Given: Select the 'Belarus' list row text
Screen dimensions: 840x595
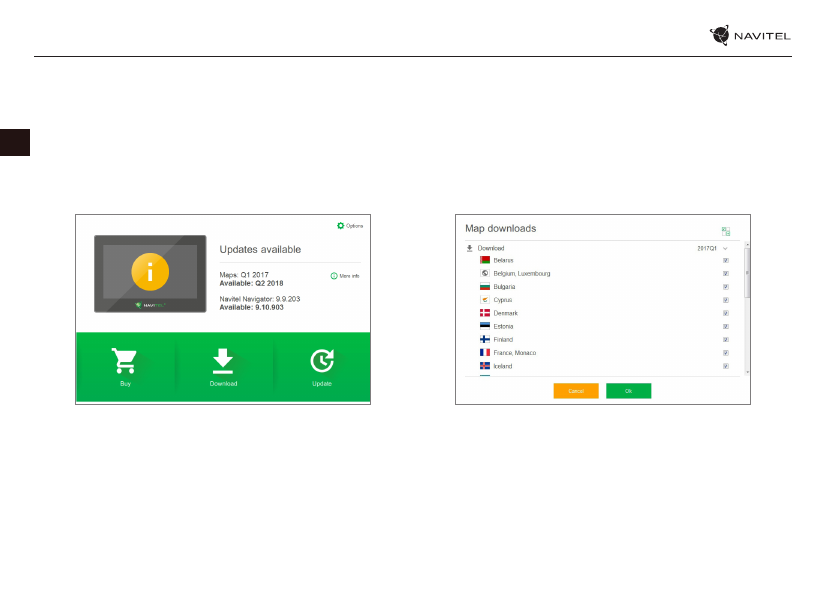Looking at the screenshot, I should (x=503, y=260).
